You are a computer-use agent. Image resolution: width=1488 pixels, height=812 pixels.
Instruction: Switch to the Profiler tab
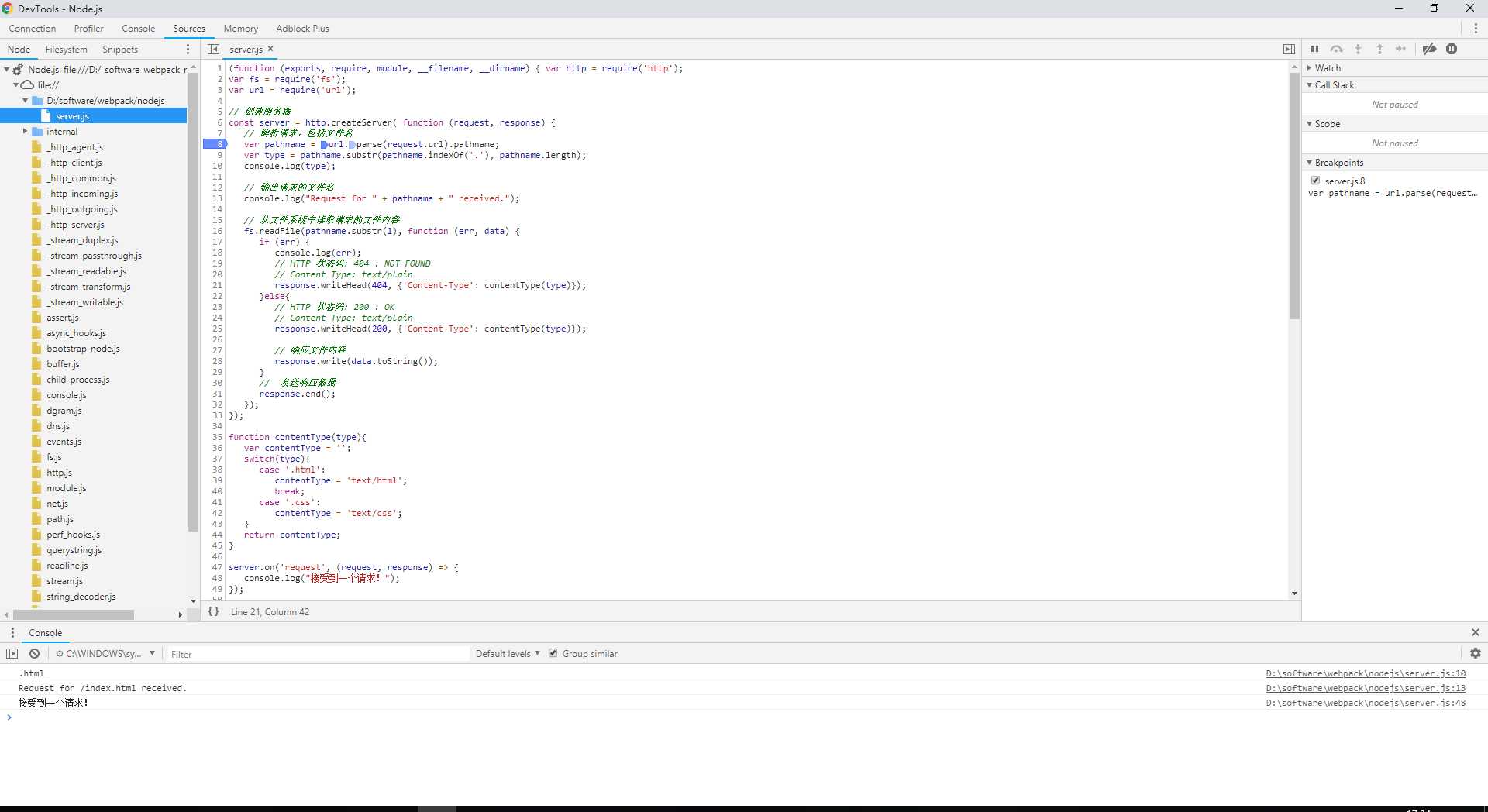click(x=88, y=28)
